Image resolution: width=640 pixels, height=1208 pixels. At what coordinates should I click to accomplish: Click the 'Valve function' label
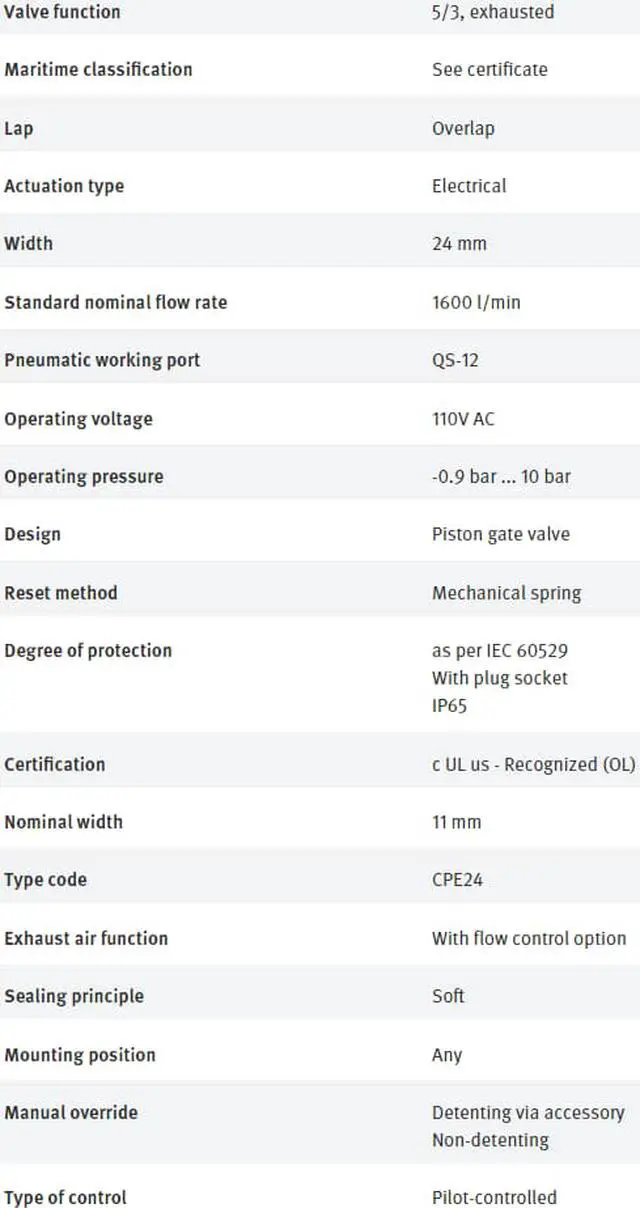[x=62, y=12]
